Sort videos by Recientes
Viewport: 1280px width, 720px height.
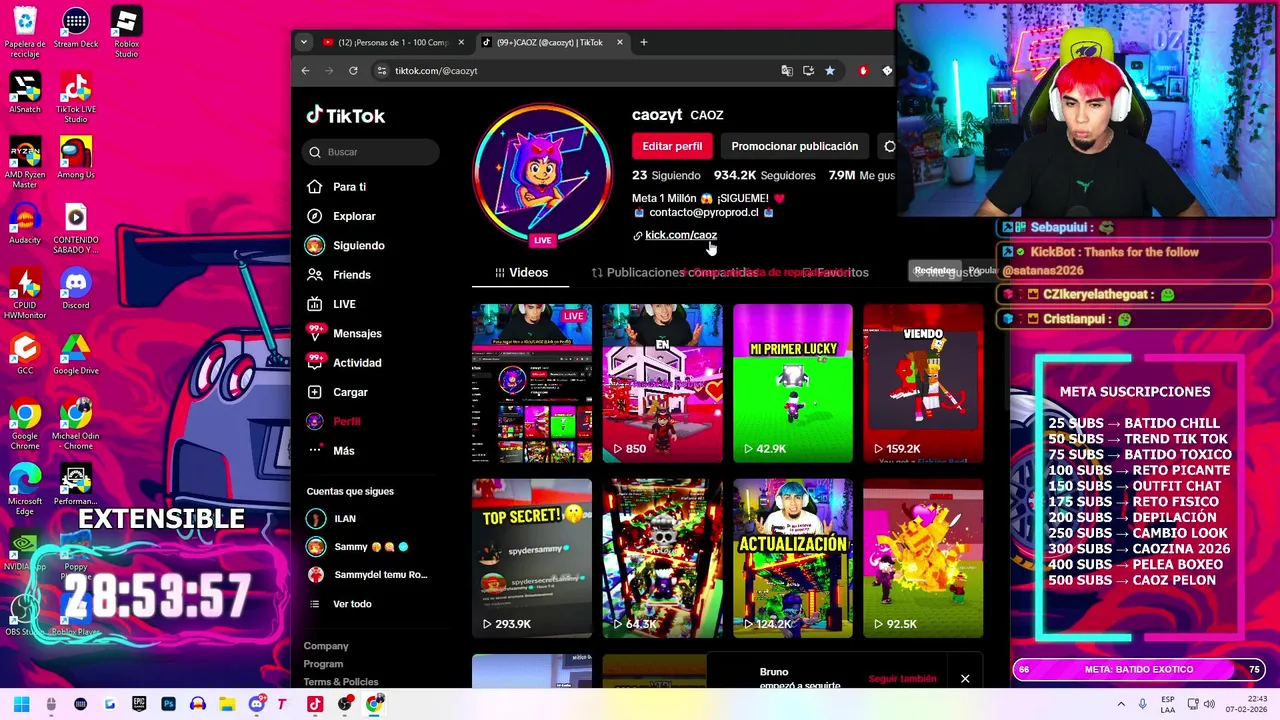(934, 270)
